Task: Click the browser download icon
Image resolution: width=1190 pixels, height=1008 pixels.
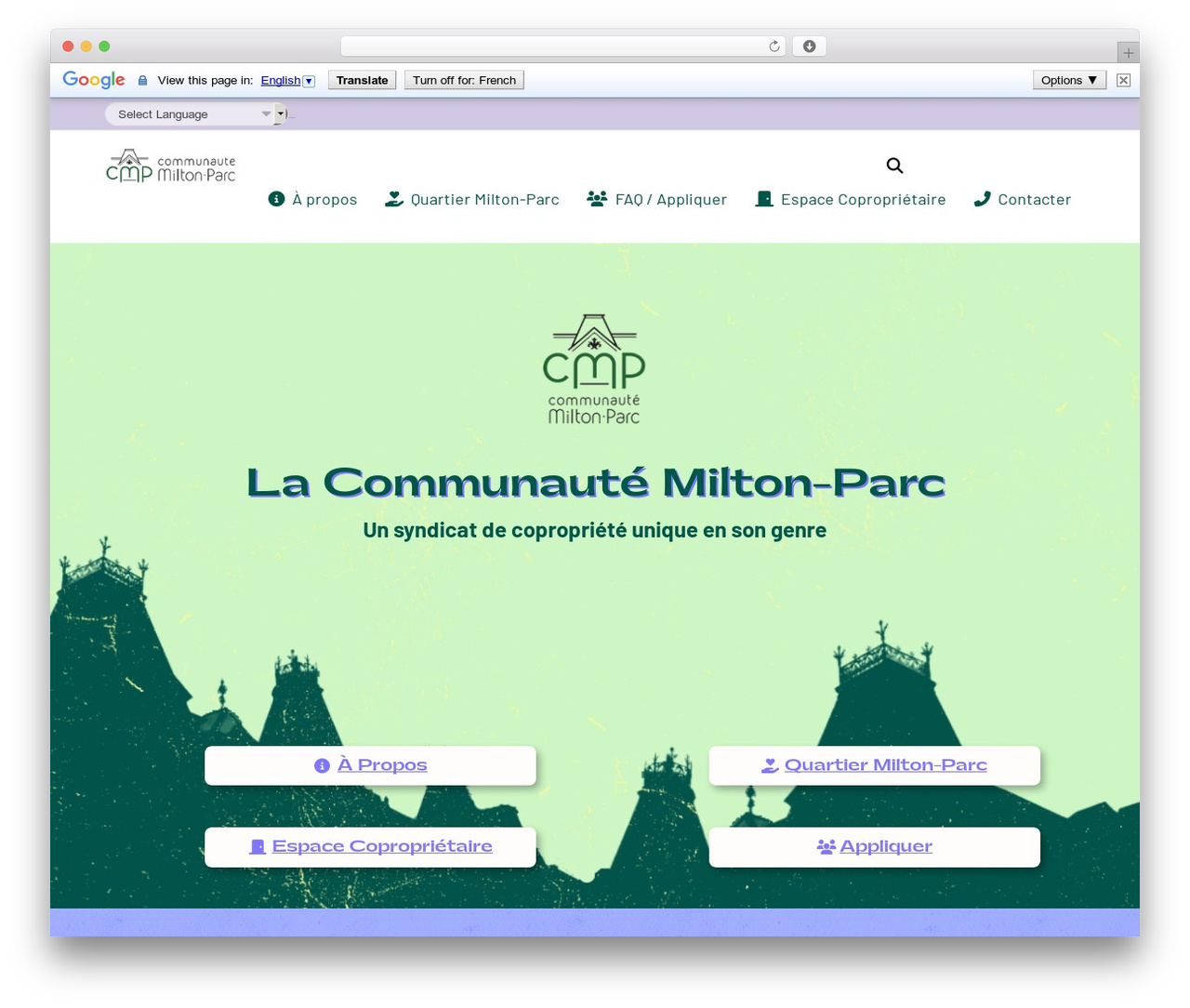Action: [809, 46]
